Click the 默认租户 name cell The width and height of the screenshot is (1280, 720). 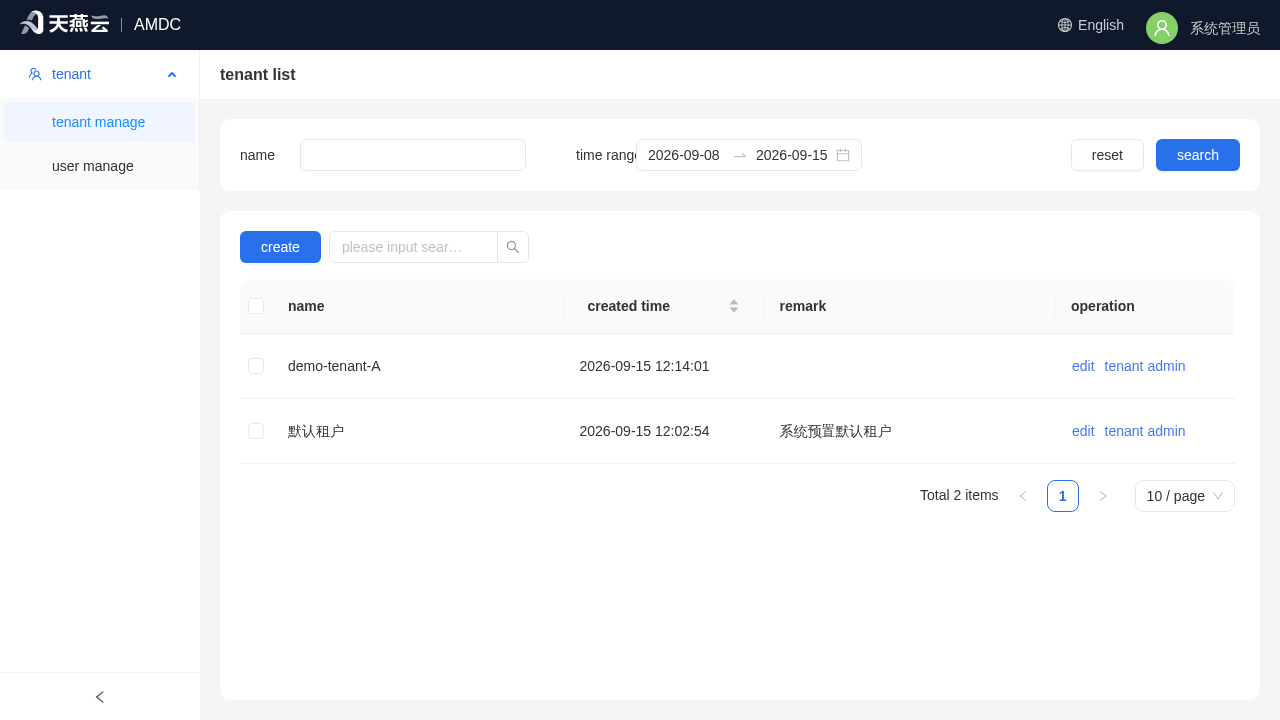(316, 431)
